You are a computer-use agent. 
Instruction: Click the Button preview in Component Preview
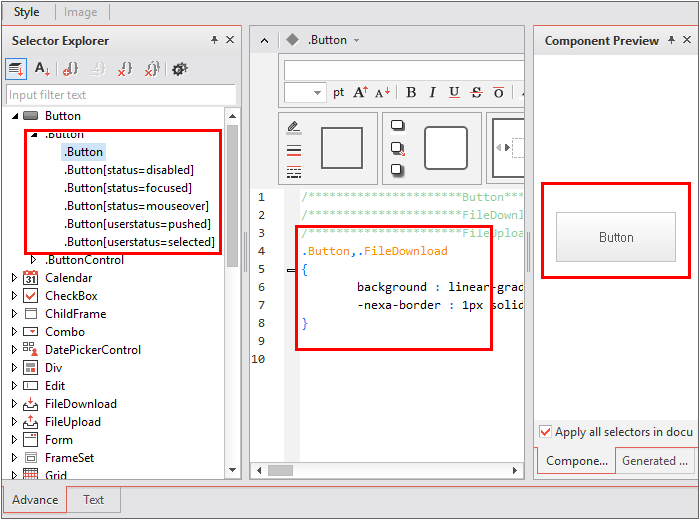(616, 237)
